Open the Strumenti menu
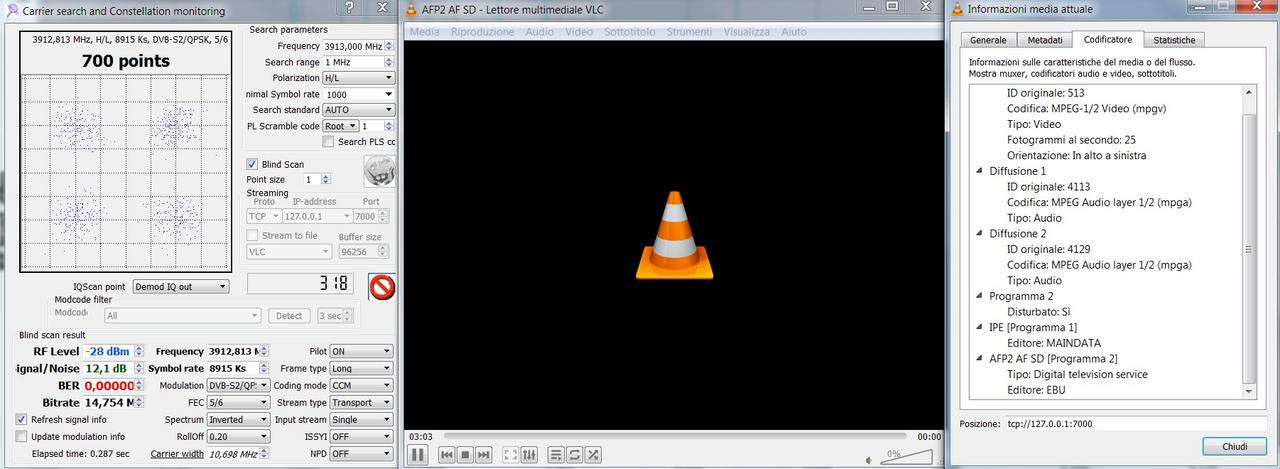 click(x=690, y=32)
